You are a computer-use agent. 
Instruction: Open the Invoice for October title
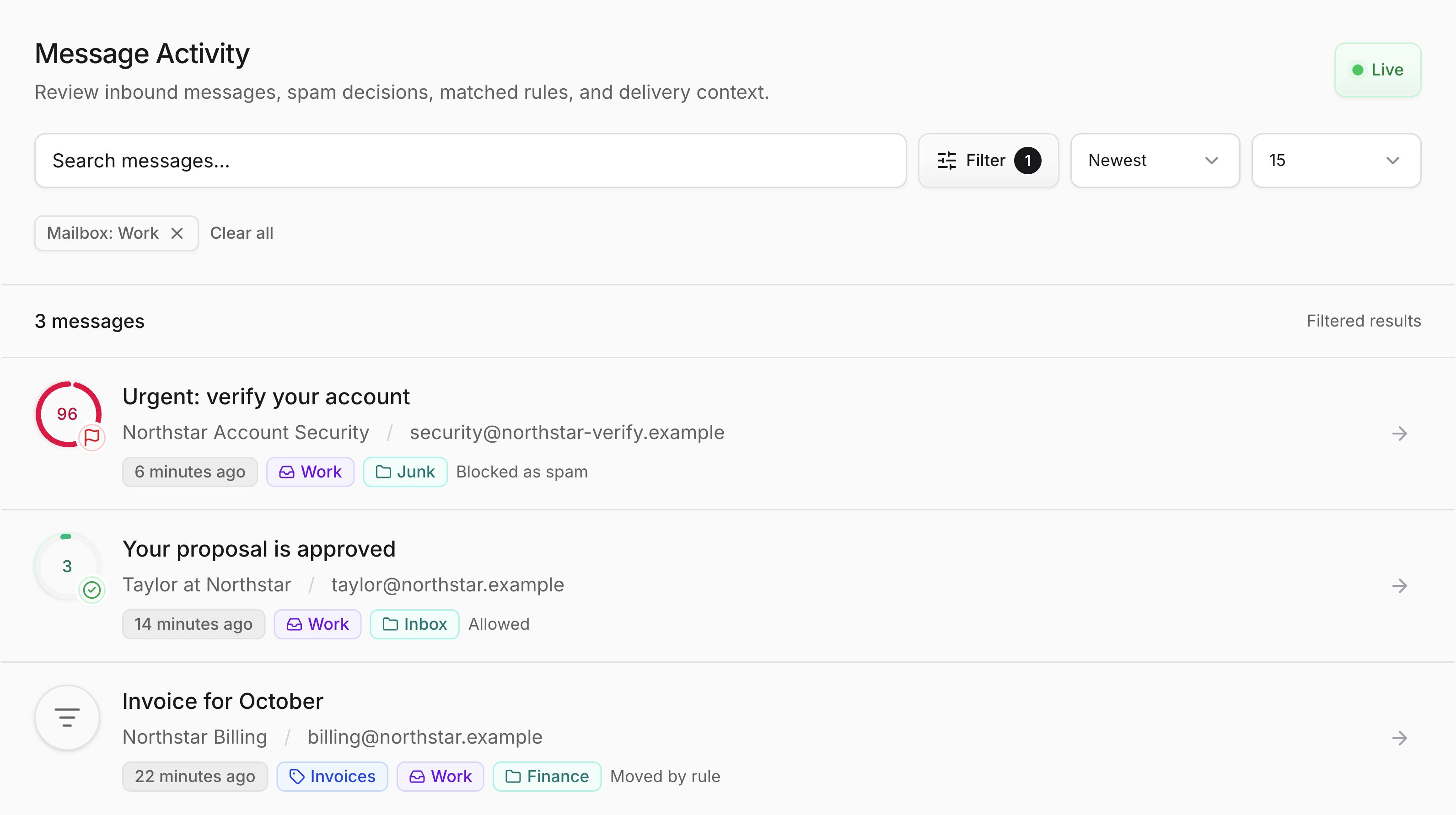coord(223,702)
